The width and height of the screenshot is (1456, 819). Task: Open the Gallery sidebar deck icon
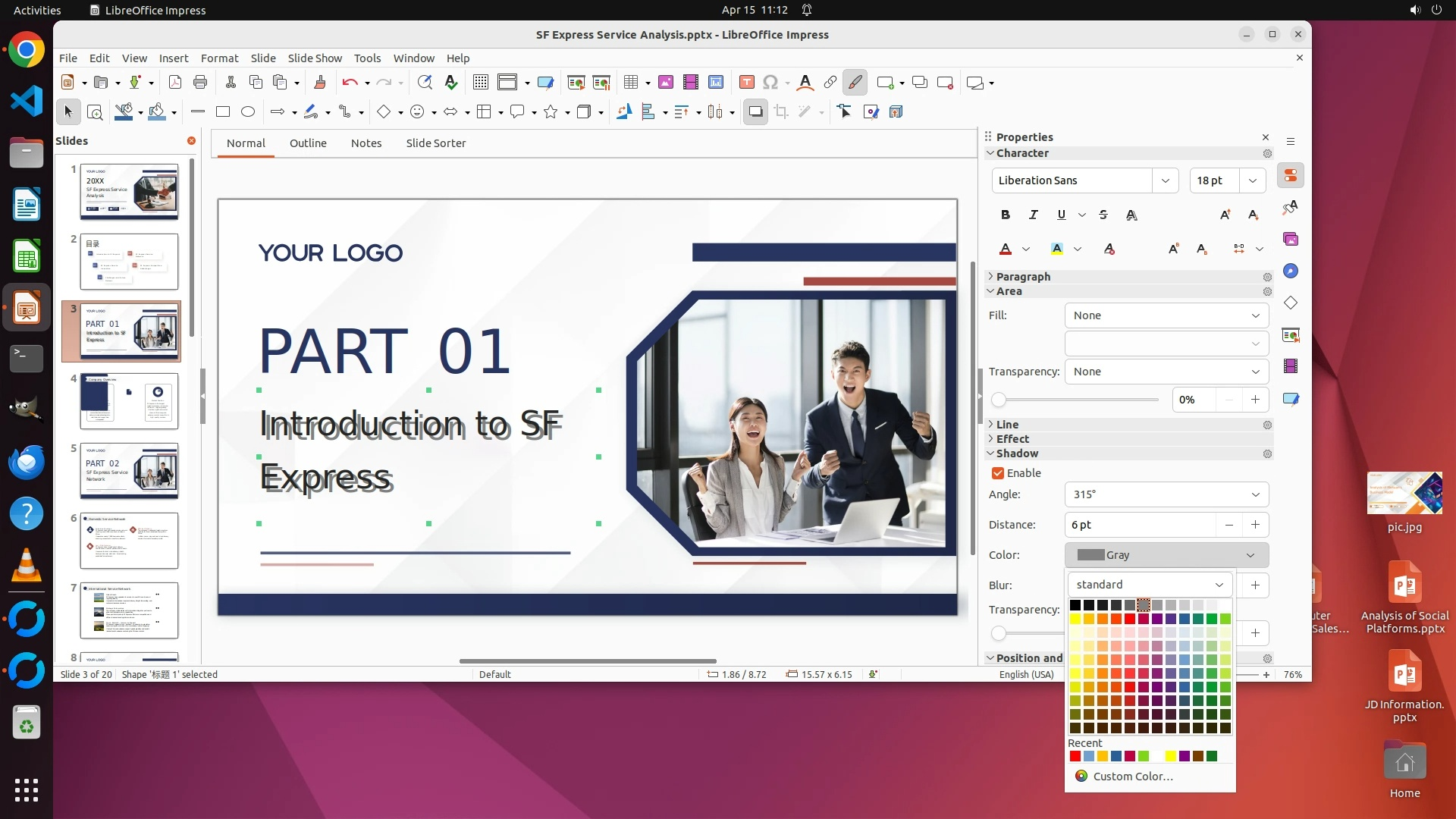1291,239
